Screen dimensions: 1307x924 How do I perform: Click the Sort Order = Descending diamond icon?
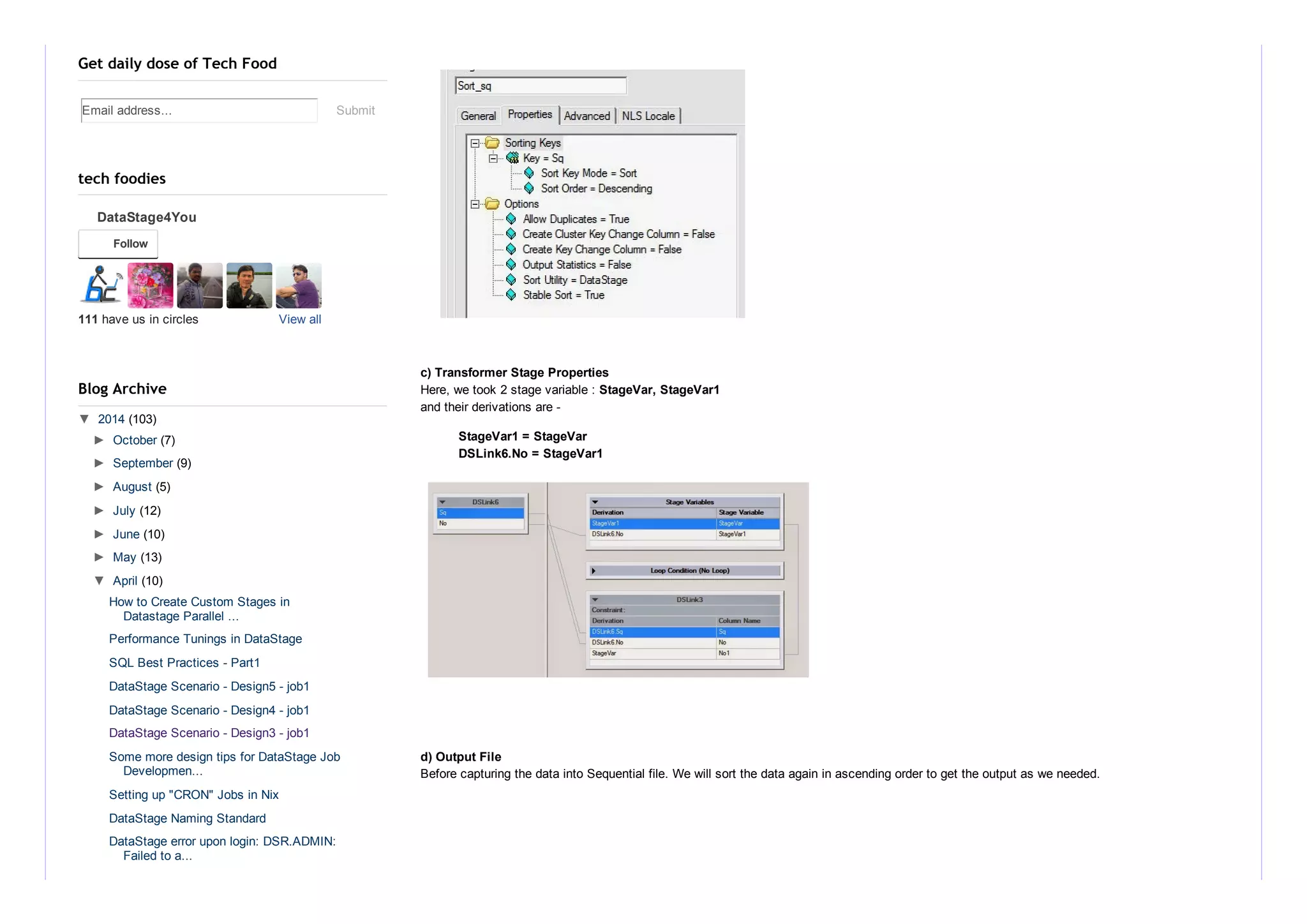529,189
